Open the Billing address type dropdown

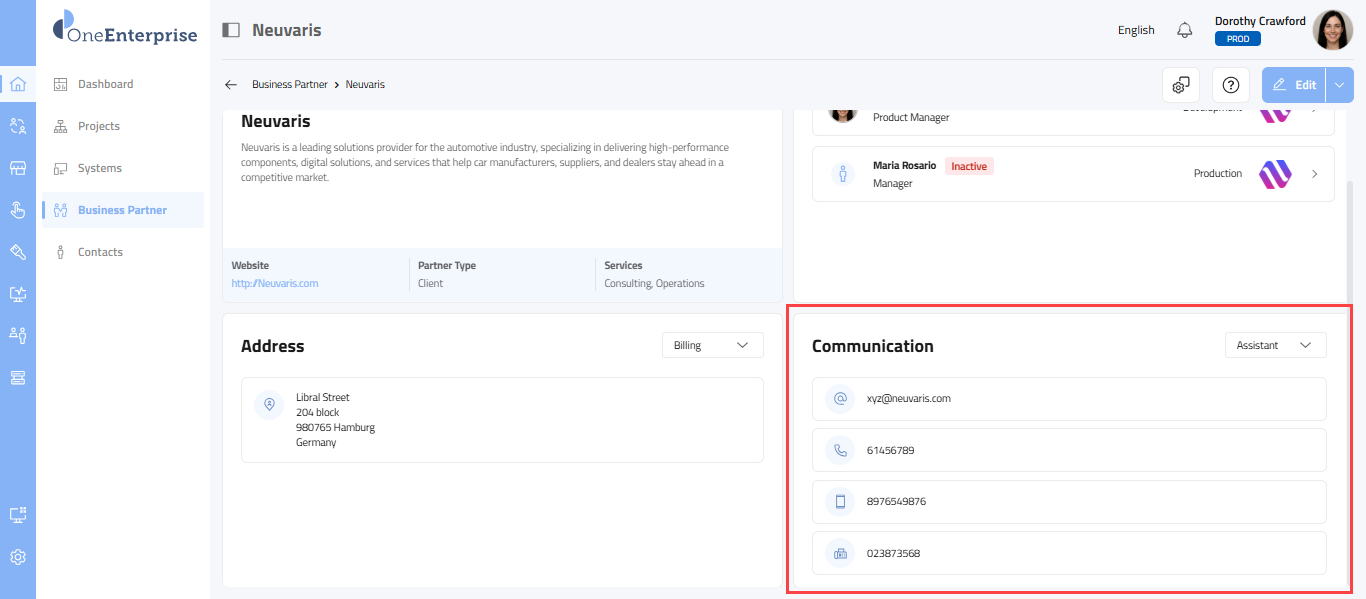coord(712,345)
